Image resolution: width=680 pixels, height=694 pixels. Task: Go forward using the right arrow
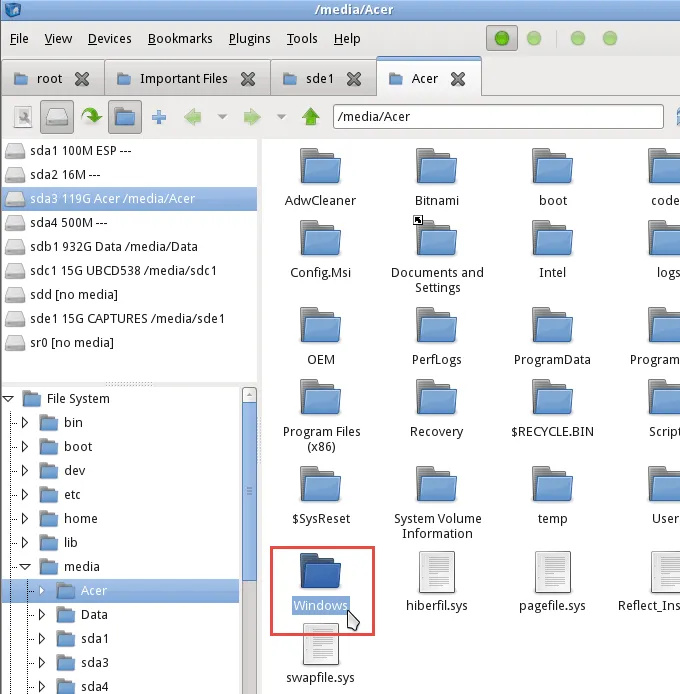pos(252,117)
